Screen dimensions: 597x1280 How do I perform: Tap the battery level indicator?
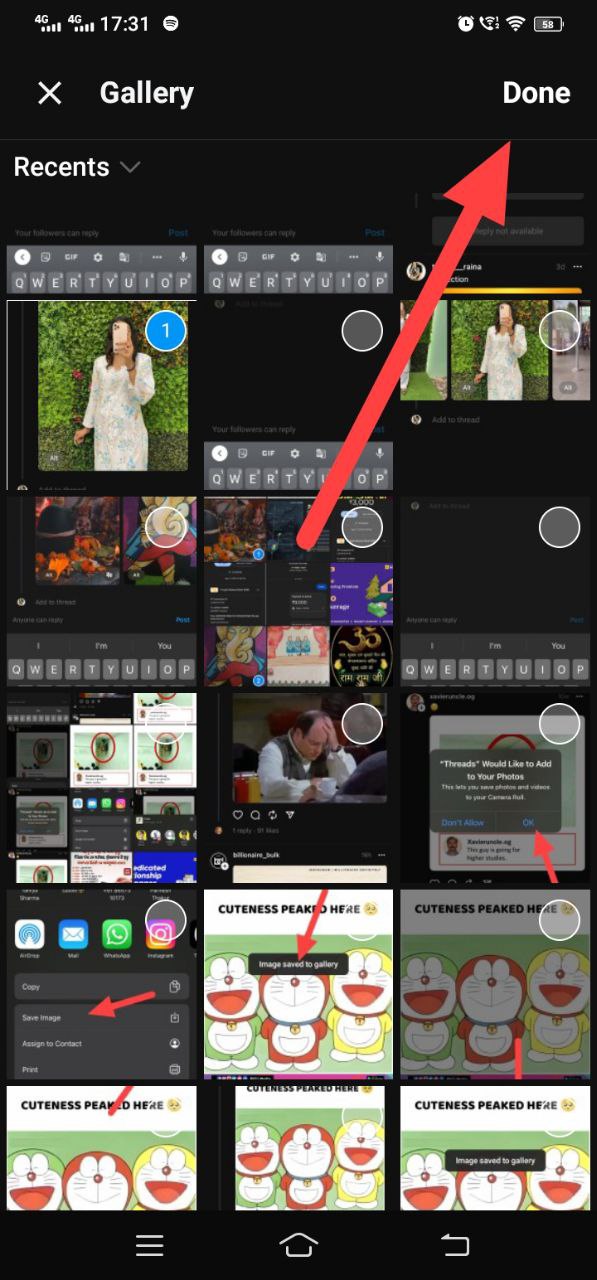click(548, 24)
